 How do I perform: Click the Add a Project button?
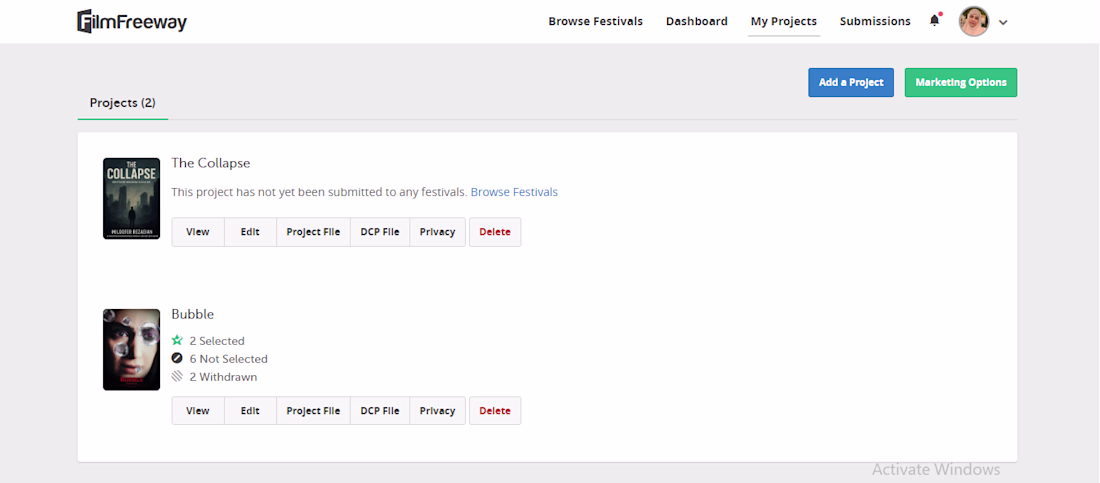[851, 82]
